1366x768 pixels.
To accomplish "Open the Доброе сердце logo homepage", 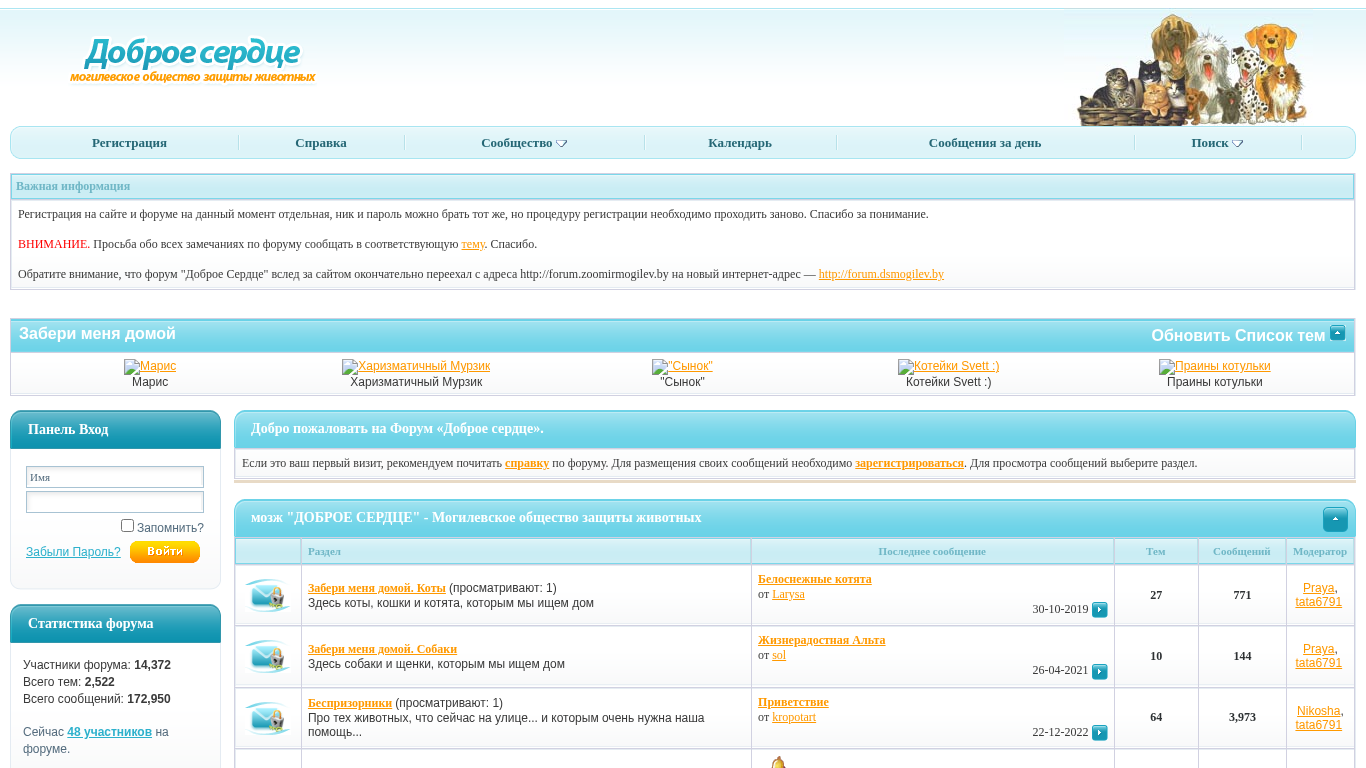I will (193, 59).
